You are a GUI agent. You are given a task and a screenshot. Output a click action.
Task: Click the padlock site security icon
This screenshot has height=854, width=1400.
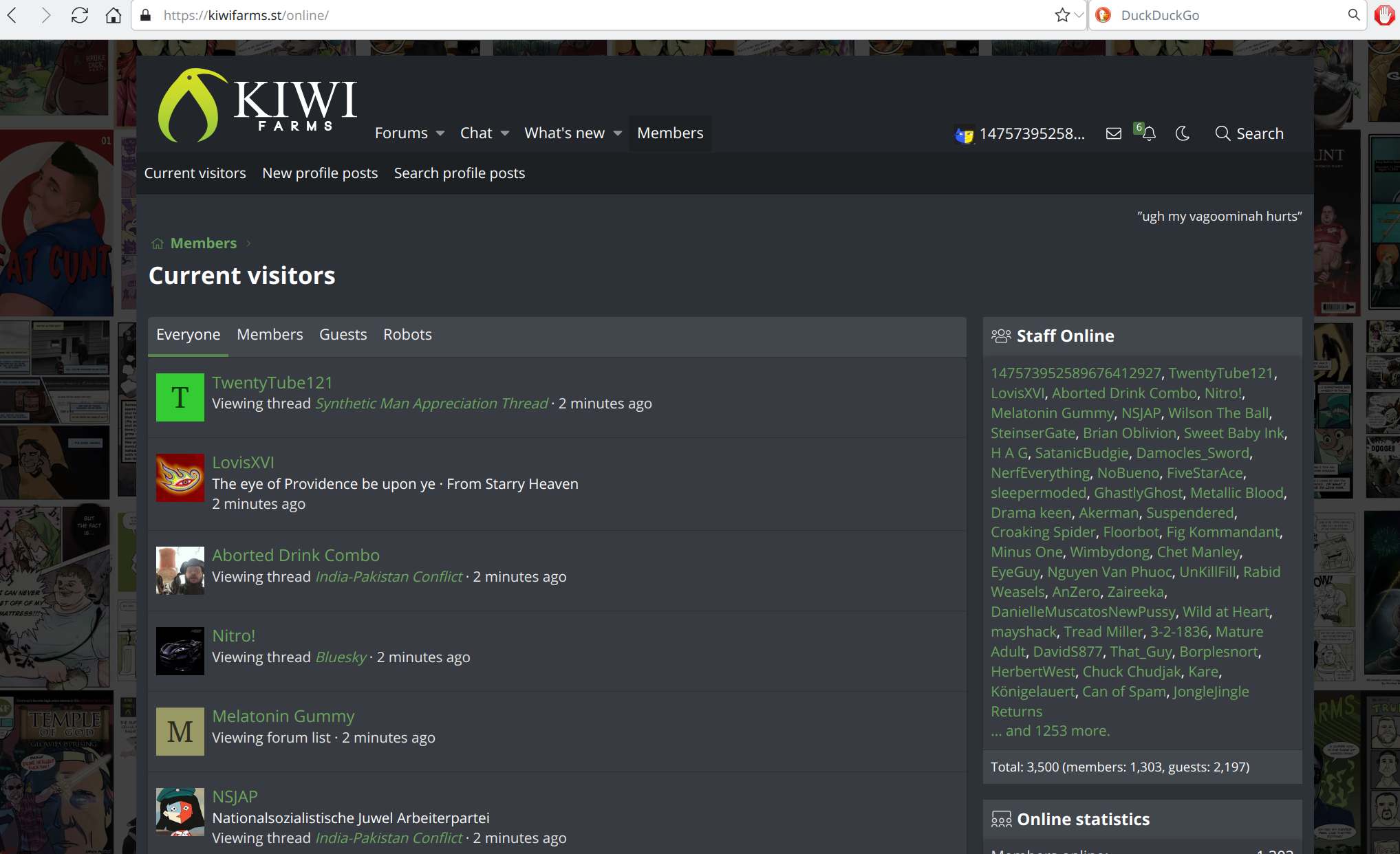(x=146, y=15)
